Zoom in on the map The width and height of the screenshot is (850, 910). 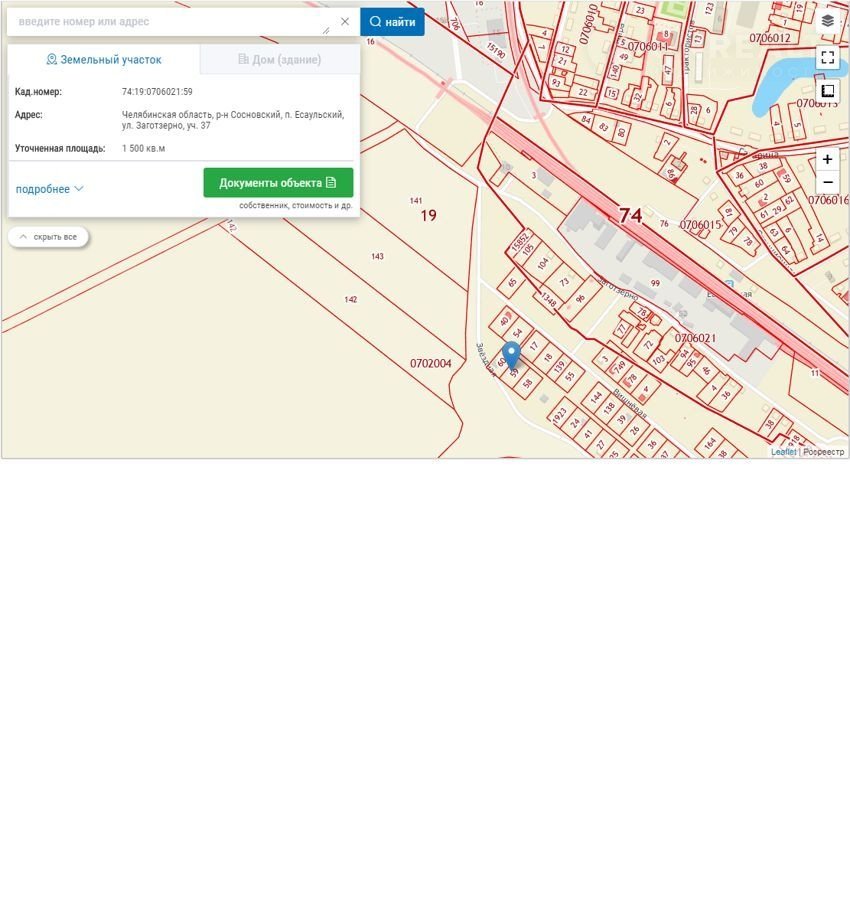(x=827, y=160)
